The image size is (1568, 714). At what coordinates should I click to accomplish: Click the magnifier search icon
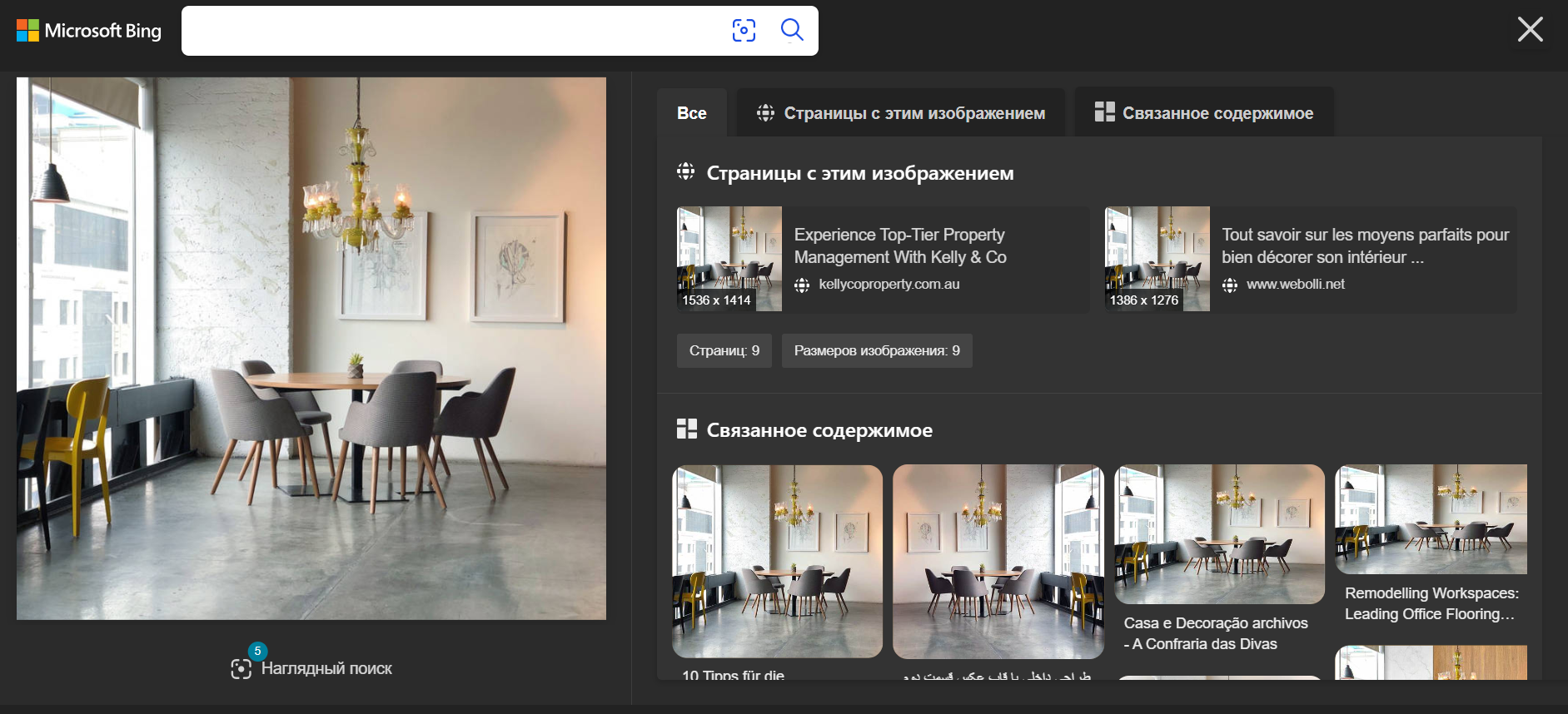792,30
